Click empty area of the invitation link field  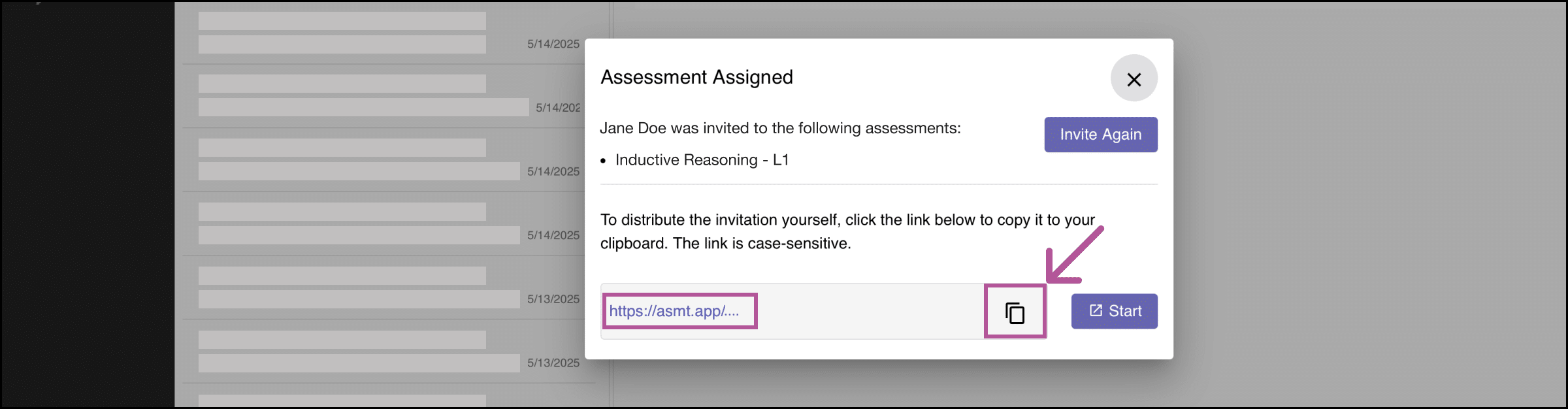(869, 311)
